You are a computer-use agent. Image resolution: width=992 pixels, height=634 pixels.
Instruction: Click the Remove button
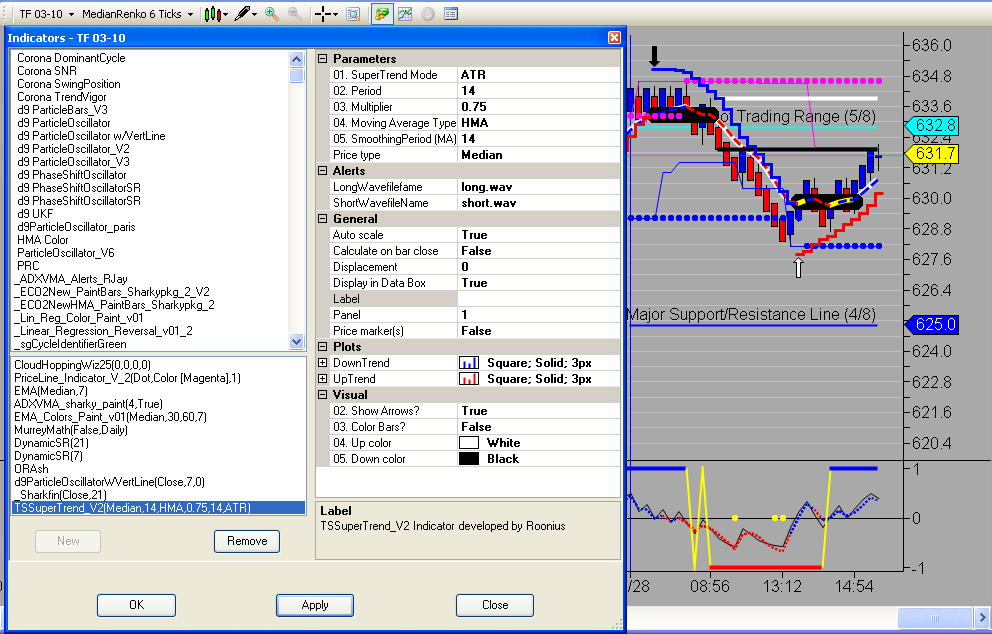247,541
